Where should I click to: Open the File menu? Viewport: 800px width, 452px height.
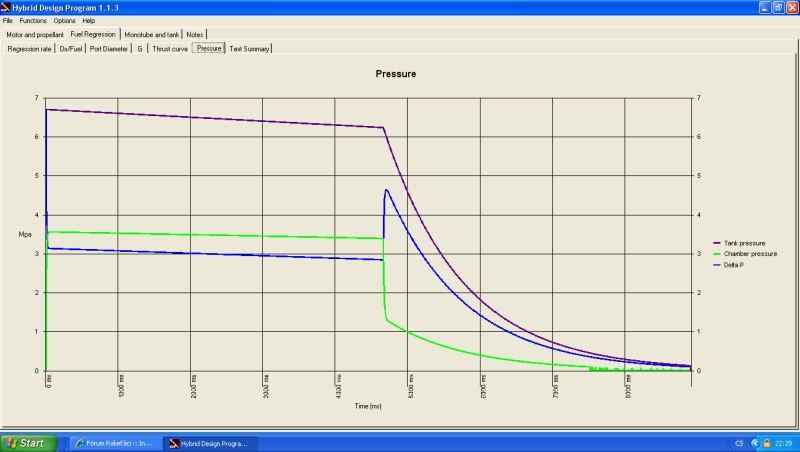click(8, 20)
